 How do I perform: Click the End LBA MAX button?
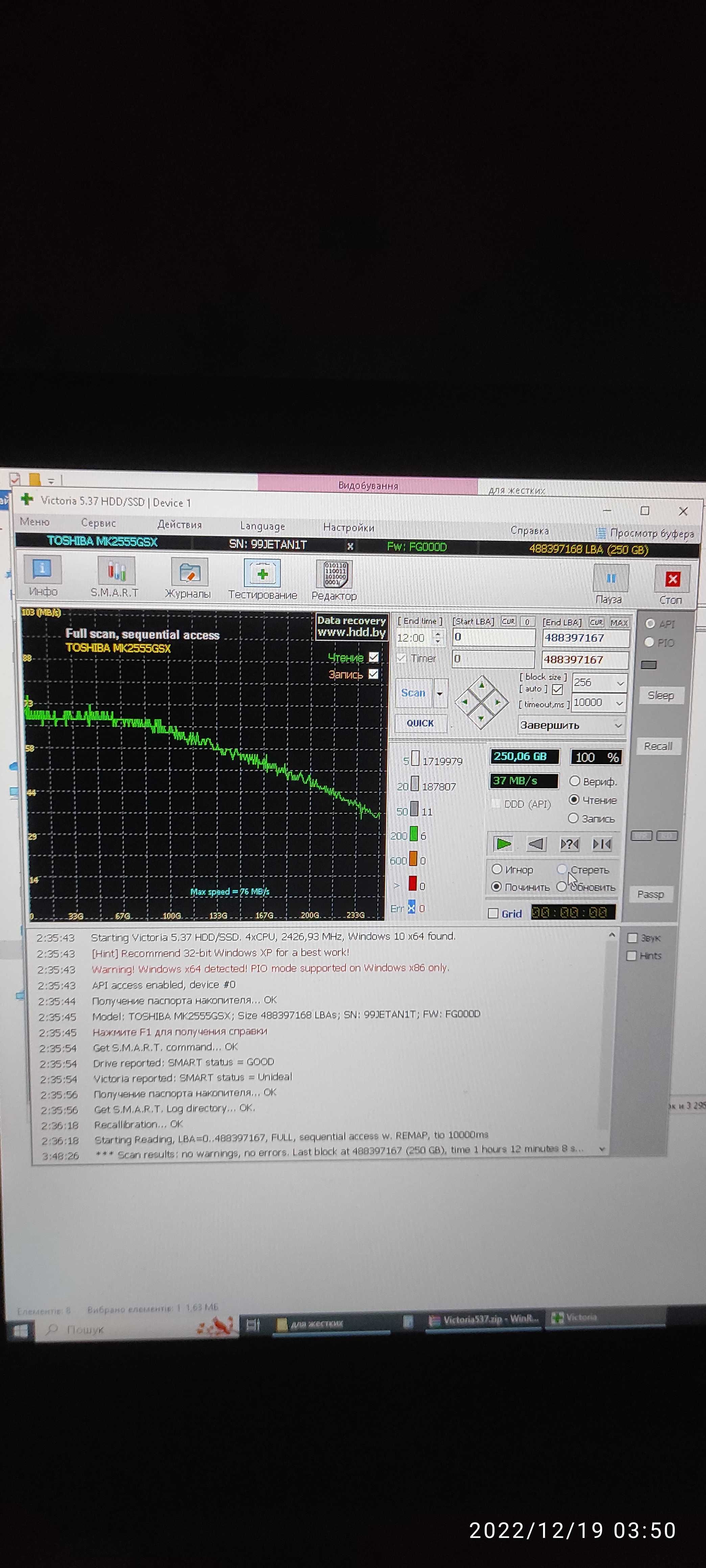(619, 623)
